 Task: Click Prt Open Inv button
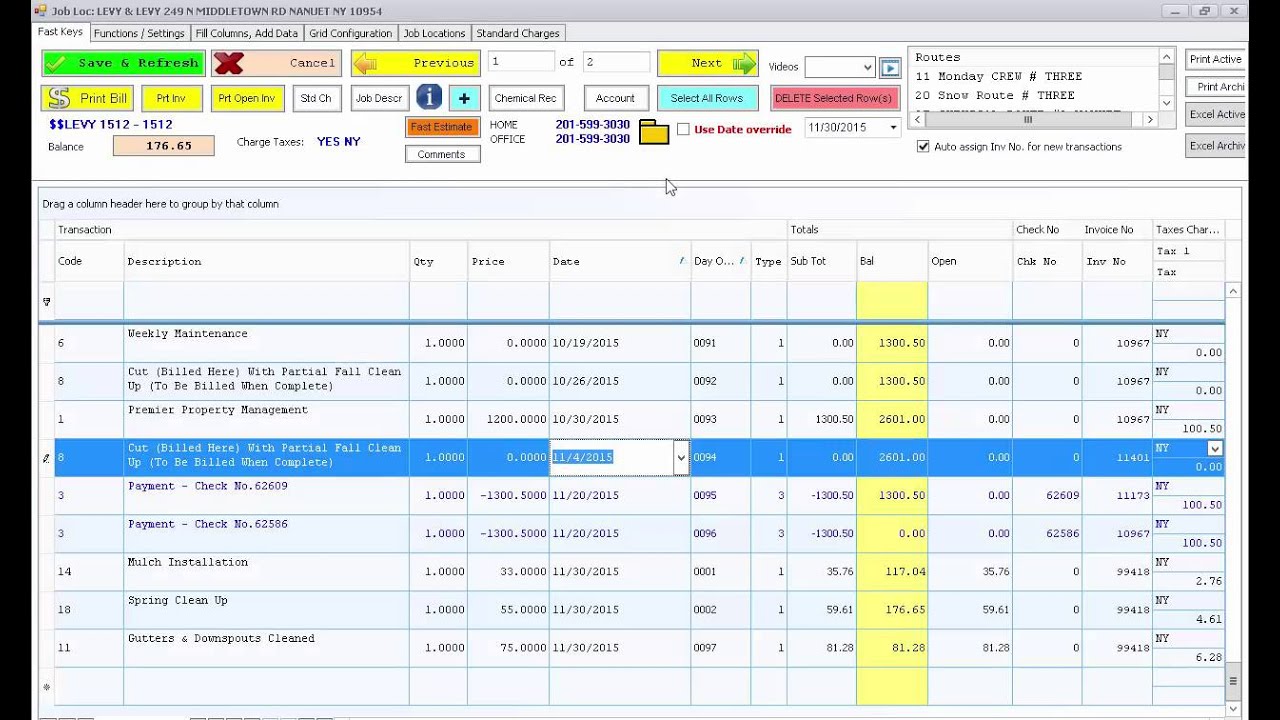(247, 98)
